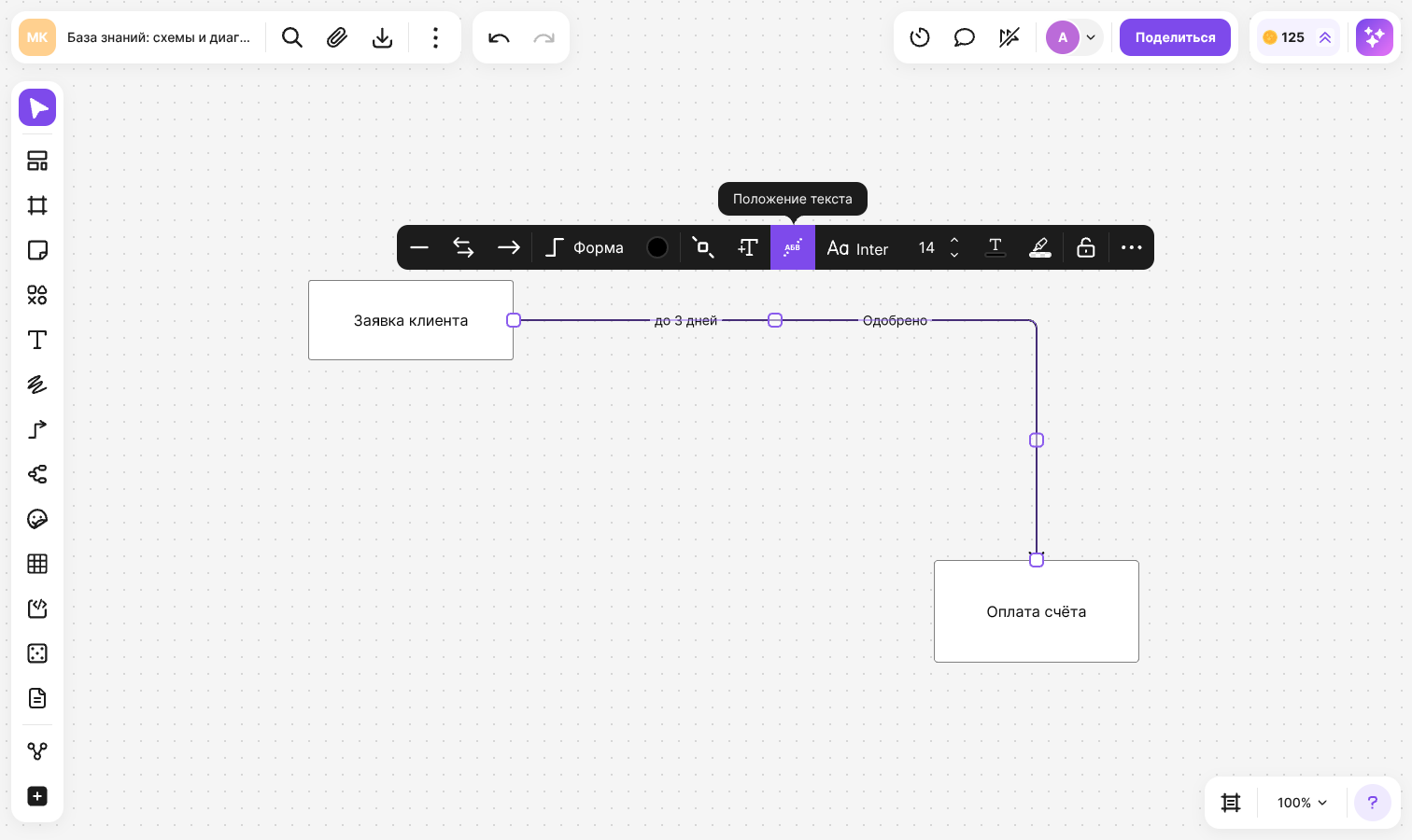This screenshot has width=1412, height=840.
Task: Open the timer tool
Action: (x=920, y=37)
